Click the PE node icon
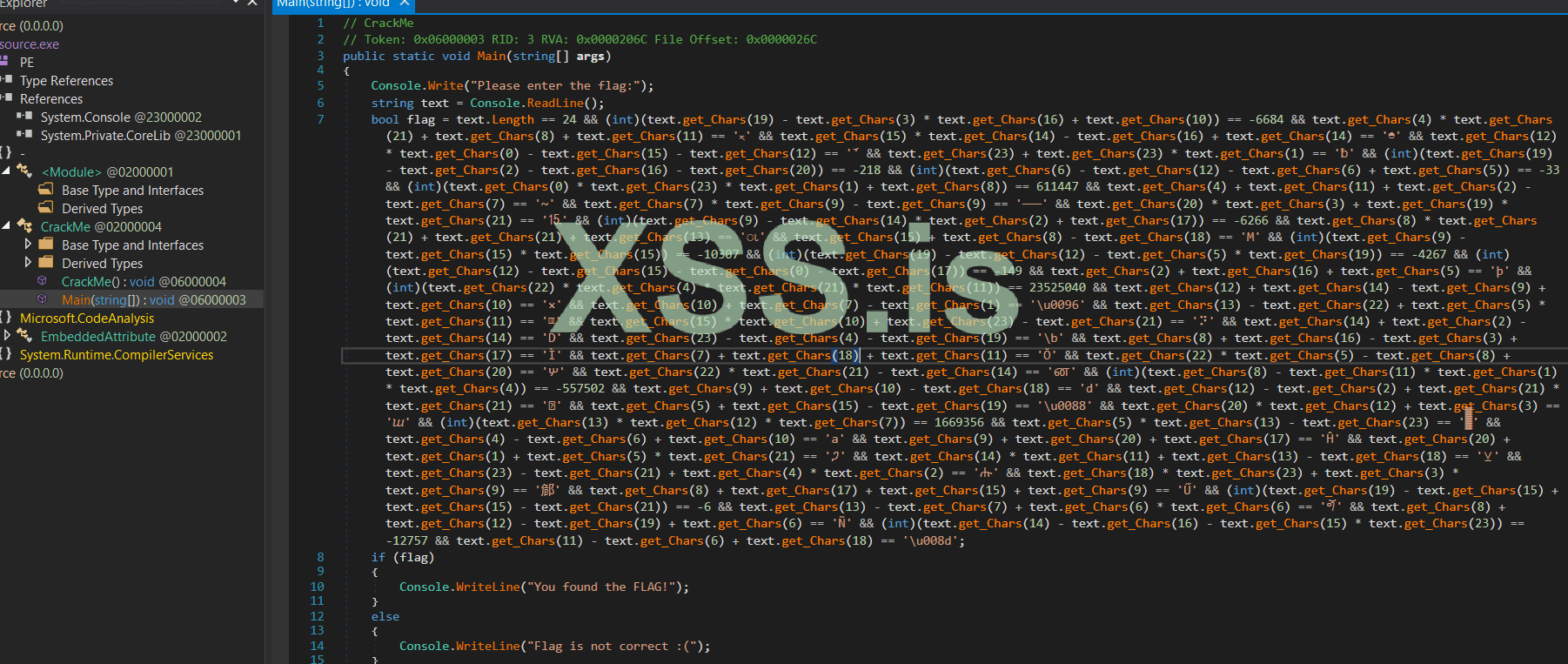Image resolution: width=1568 pixels, height=664 pixels. [x=4, y=62]
